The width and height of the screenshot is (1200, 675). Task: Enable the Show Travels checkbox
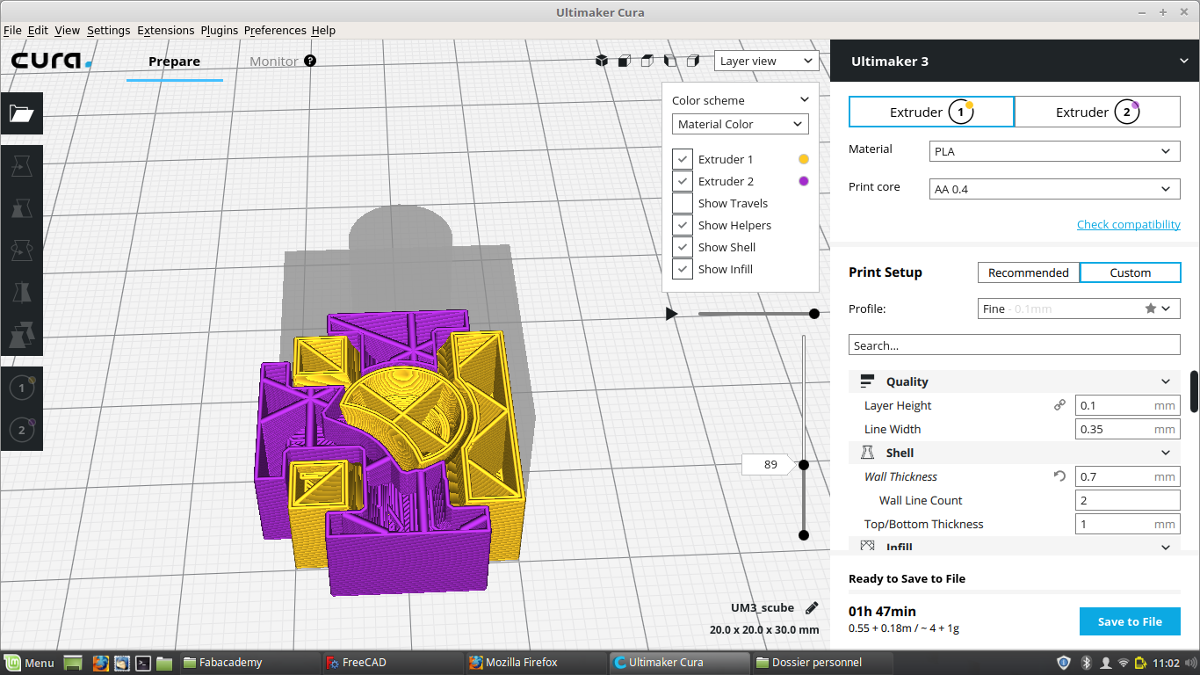click(x=682, y=203)
